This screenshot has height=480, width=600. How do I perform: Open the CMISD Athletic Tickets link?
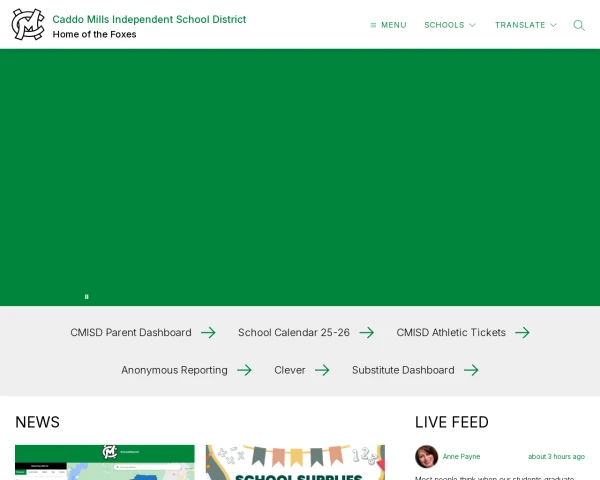click(451, 333)
